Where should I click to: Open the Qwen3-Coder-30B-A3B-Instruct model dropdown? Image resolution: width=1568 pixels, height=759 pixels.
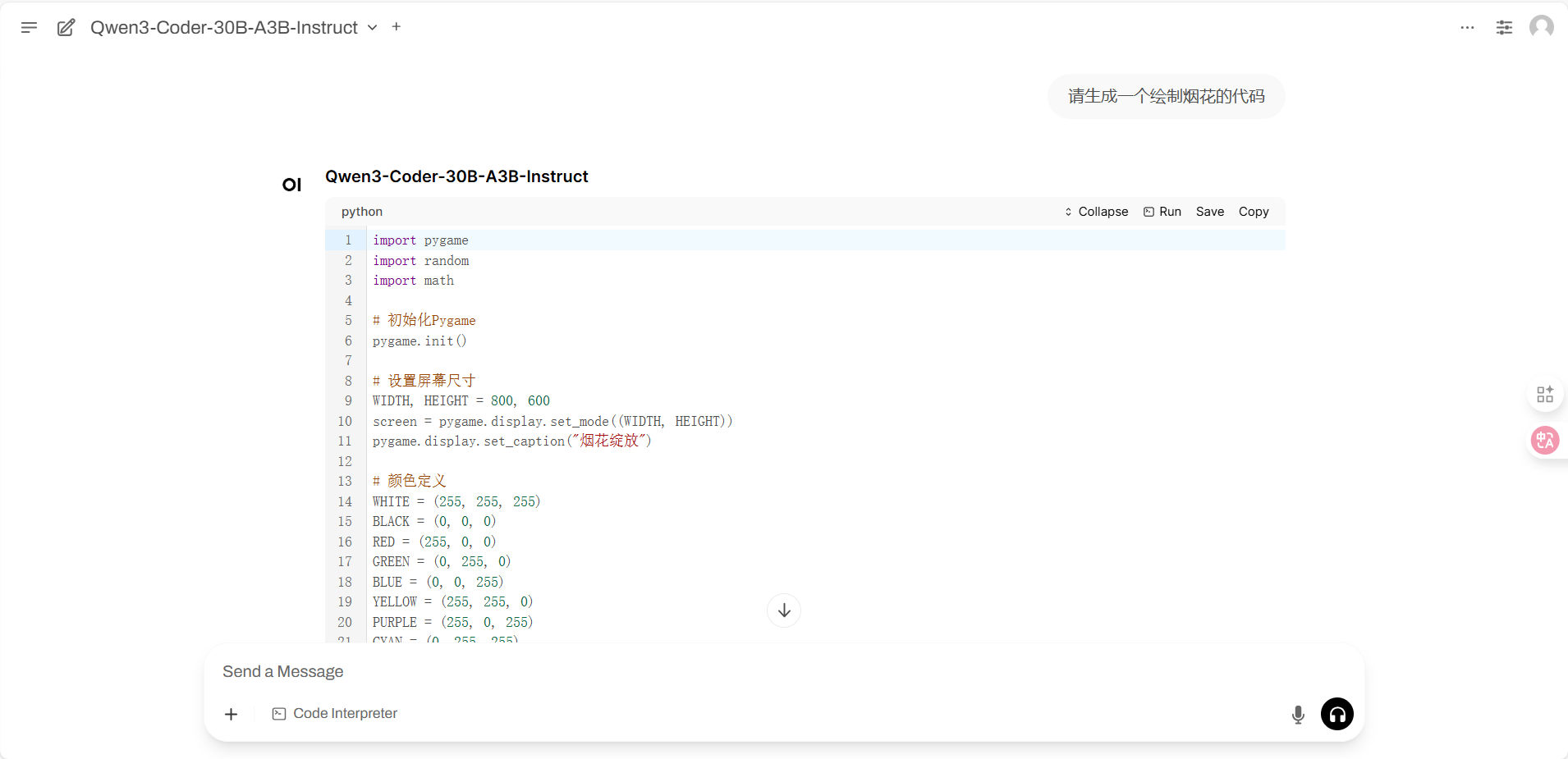coord(234,27)
